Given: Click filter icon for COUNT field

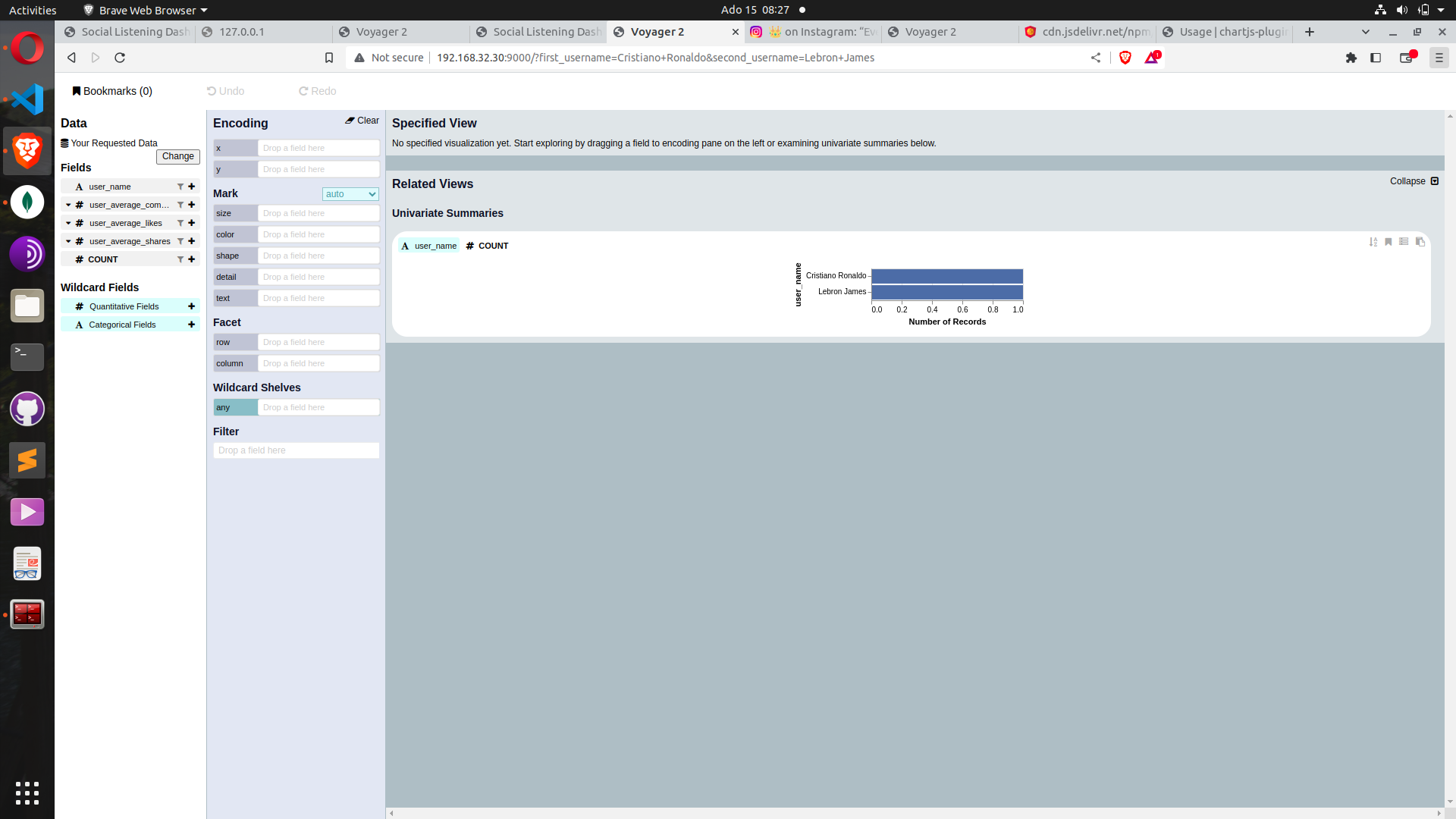Looking at the screenshot, I should coord(180,259).
